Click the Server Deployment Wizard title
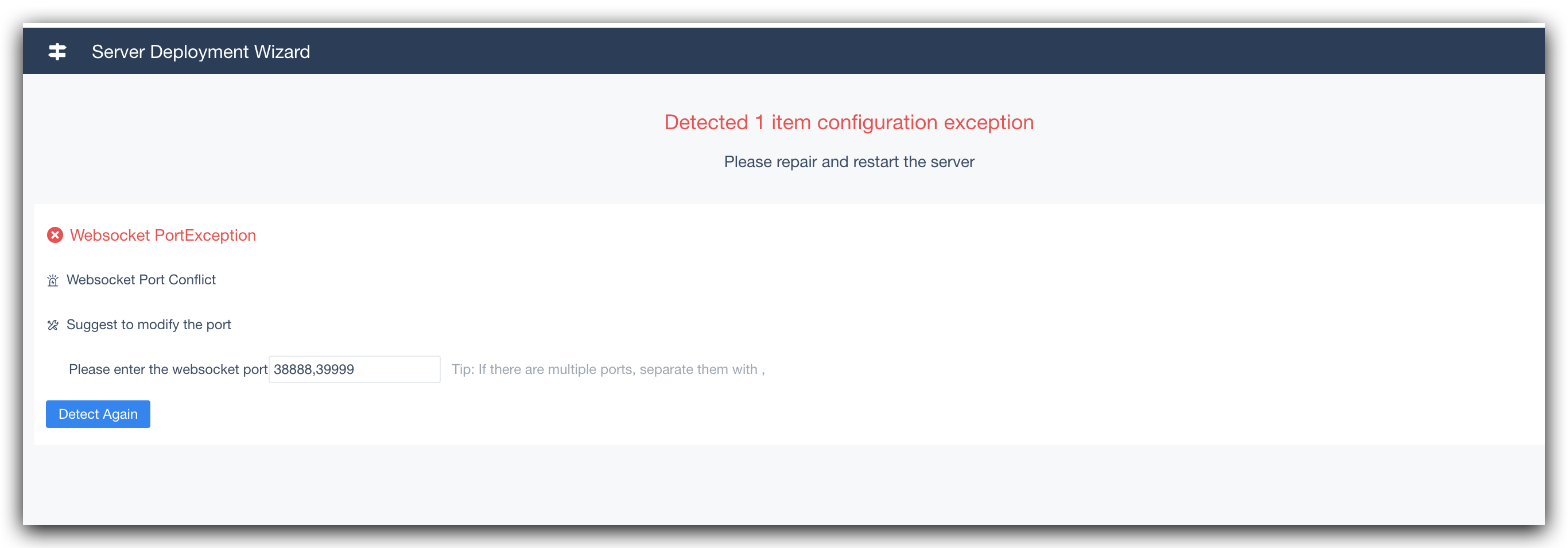This screenshot has width=1568, height=548. point(200,52)
